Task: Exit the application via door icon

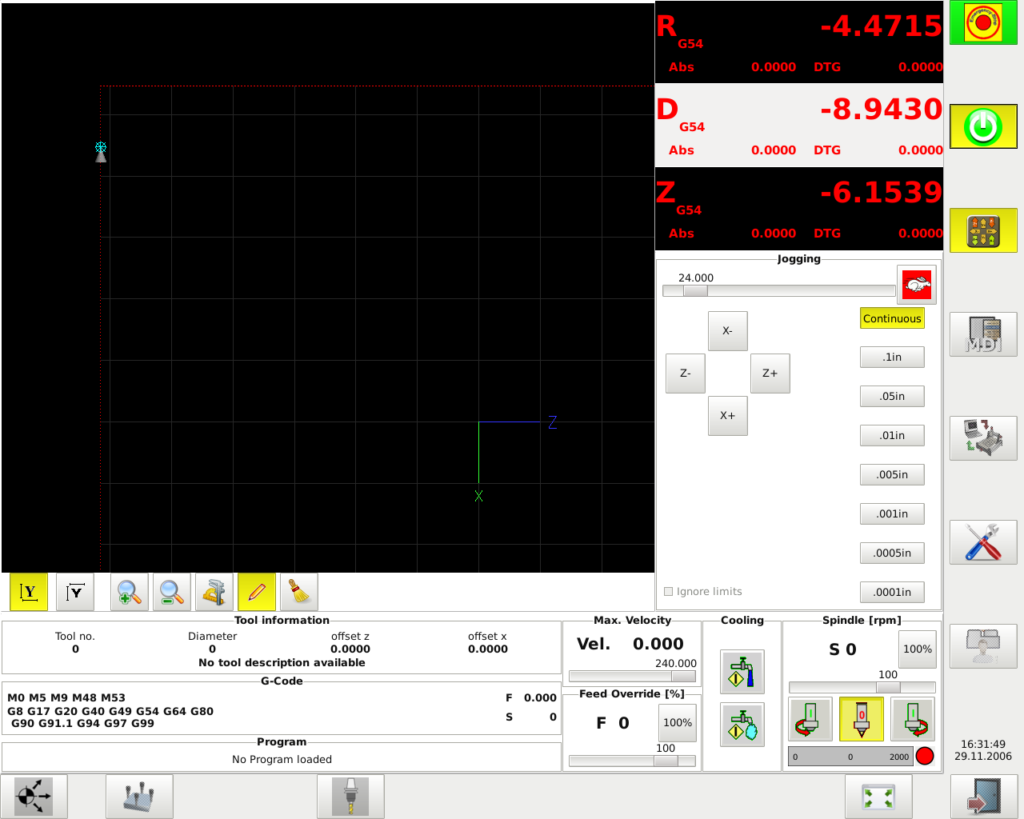Action: click(x=984, y=797)
